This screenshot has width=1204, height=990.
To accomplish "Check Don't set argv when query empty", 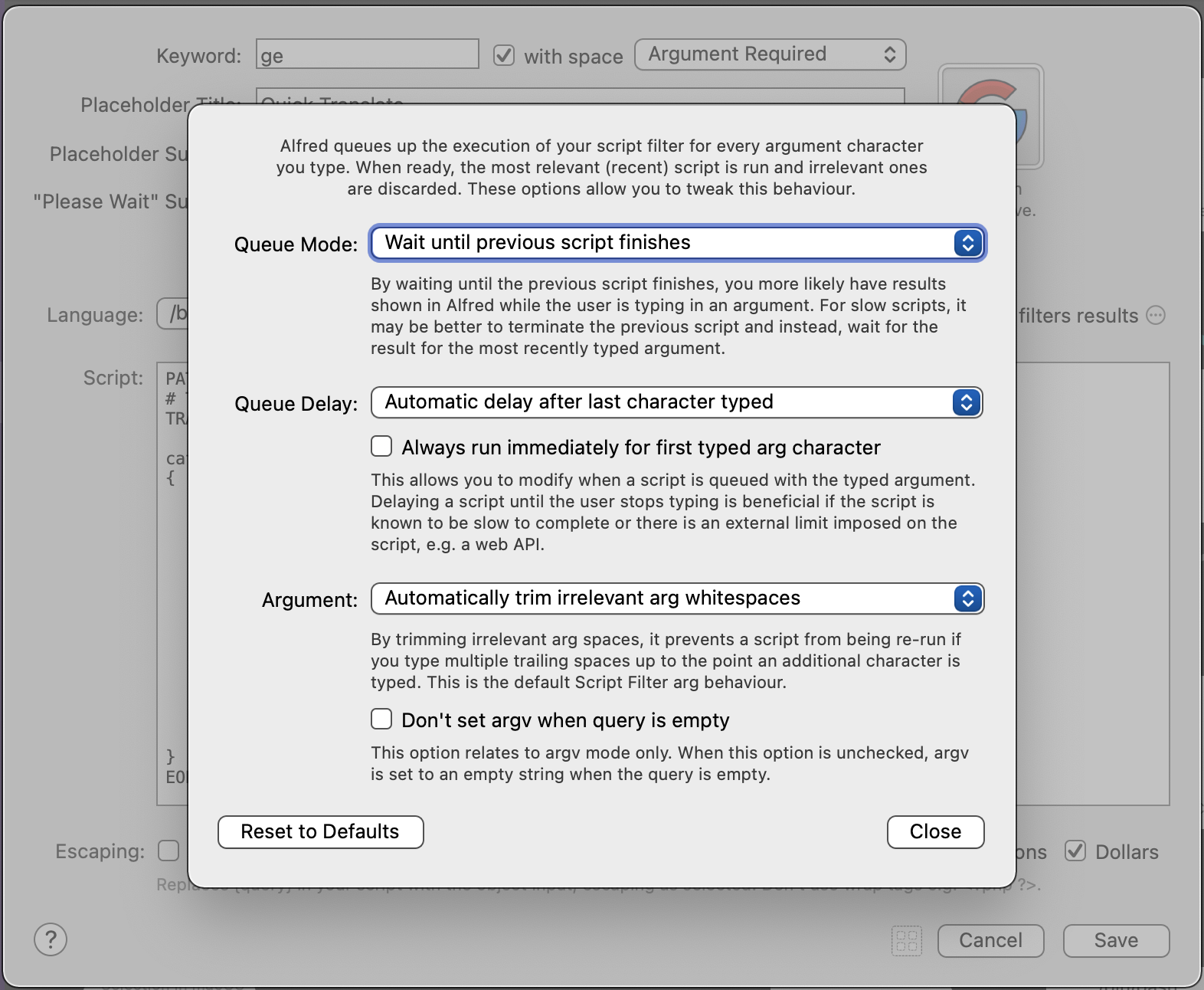I will [381, 719].
